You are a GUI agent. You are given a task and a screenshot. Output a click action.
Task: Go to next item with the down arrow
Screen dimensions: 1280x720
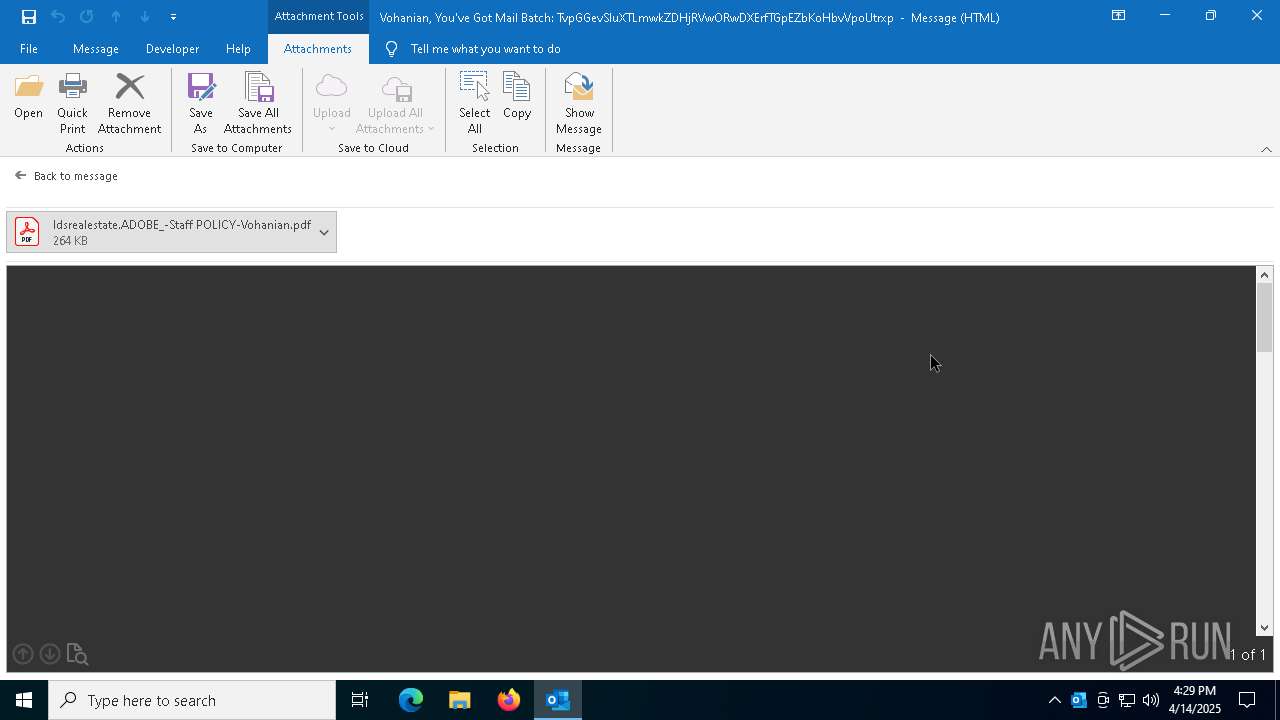click(x=145, y=16)
